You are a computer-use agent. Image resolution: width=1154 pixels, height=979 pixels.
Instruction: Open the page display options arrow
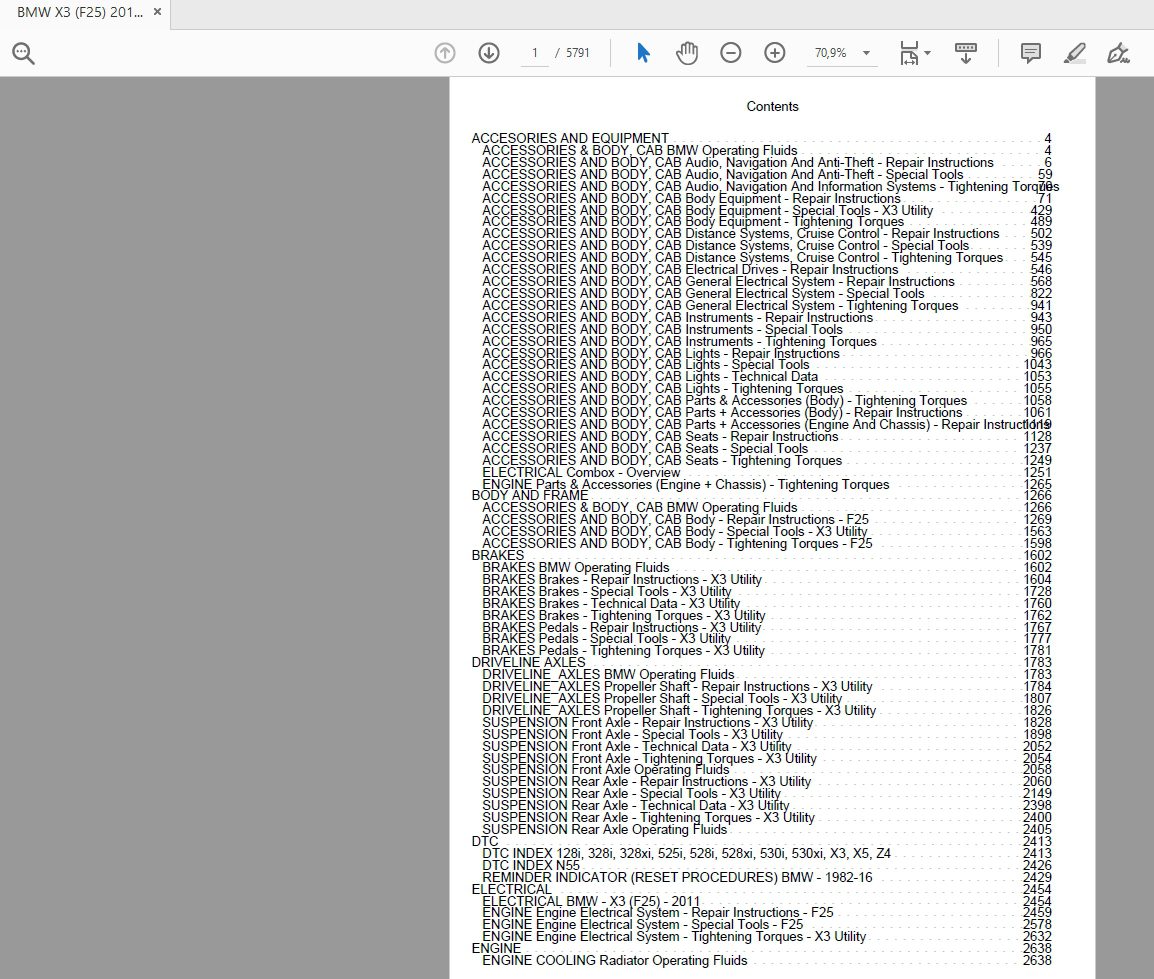[927, 53]
